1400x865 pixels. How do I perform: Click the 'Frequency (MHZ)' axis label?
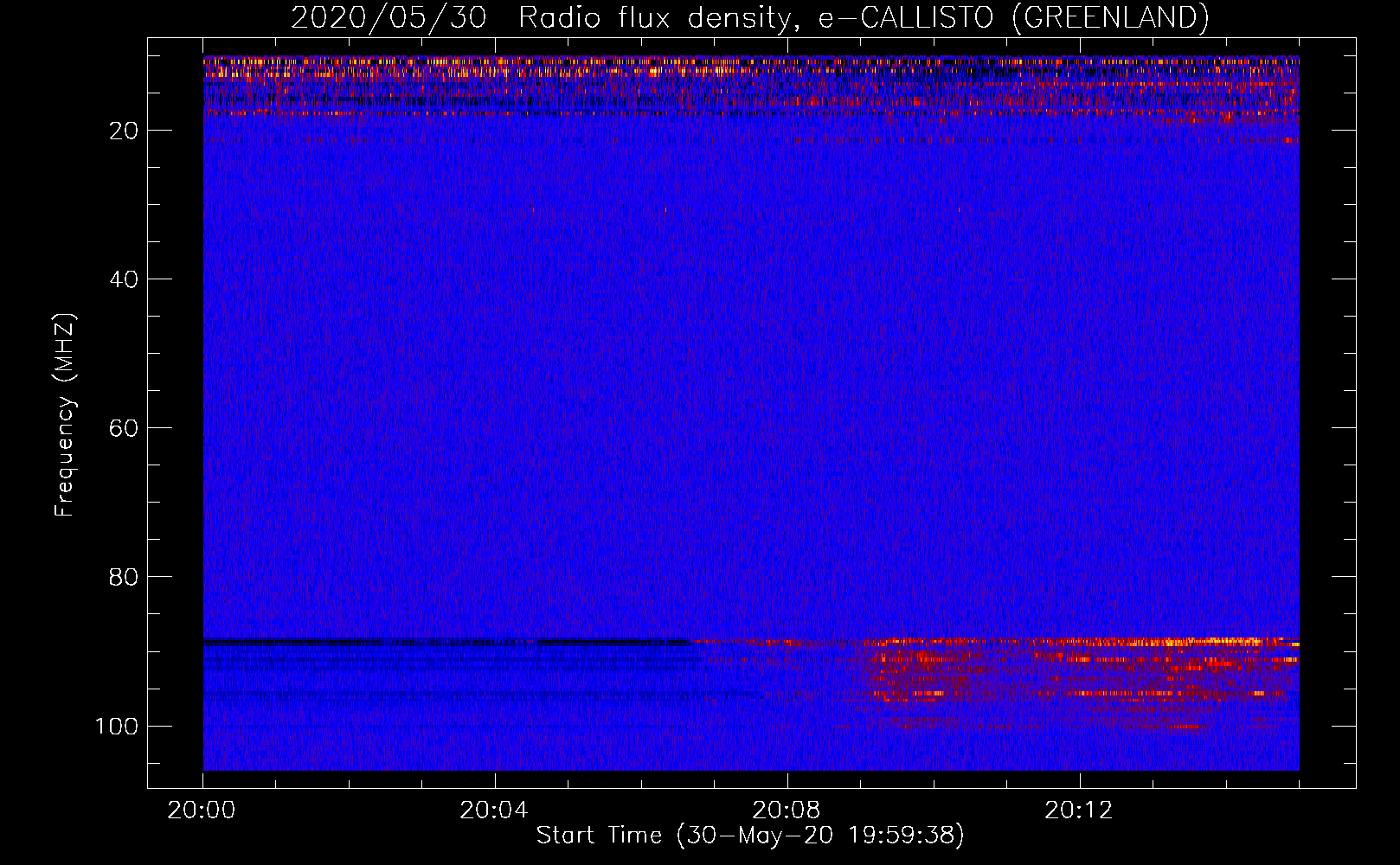pyautogui.click(x=65, y=414)
